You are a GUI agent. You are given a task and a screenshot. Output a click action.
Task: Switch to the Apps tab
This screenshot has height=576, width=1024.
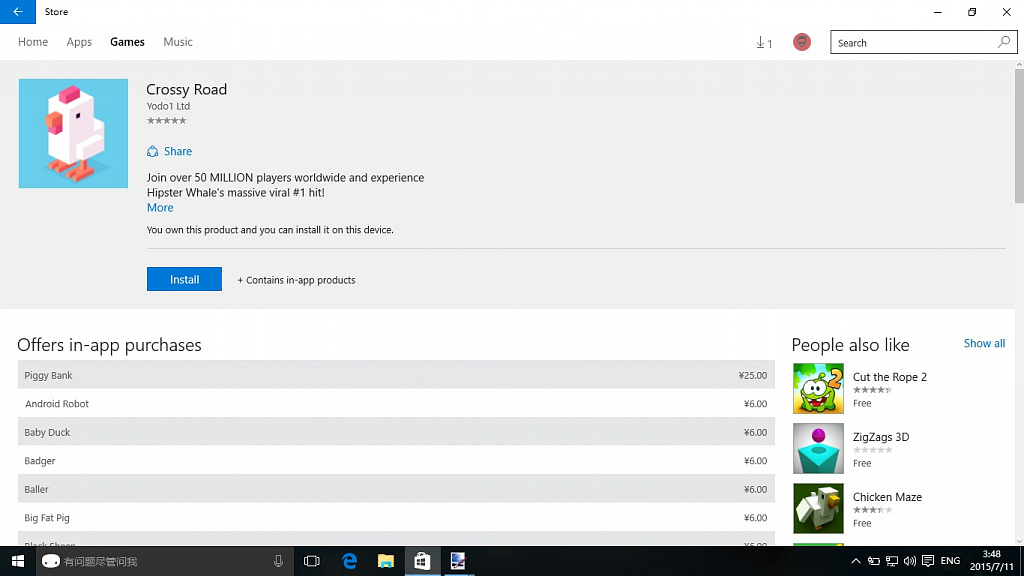[x=79, y=42]
